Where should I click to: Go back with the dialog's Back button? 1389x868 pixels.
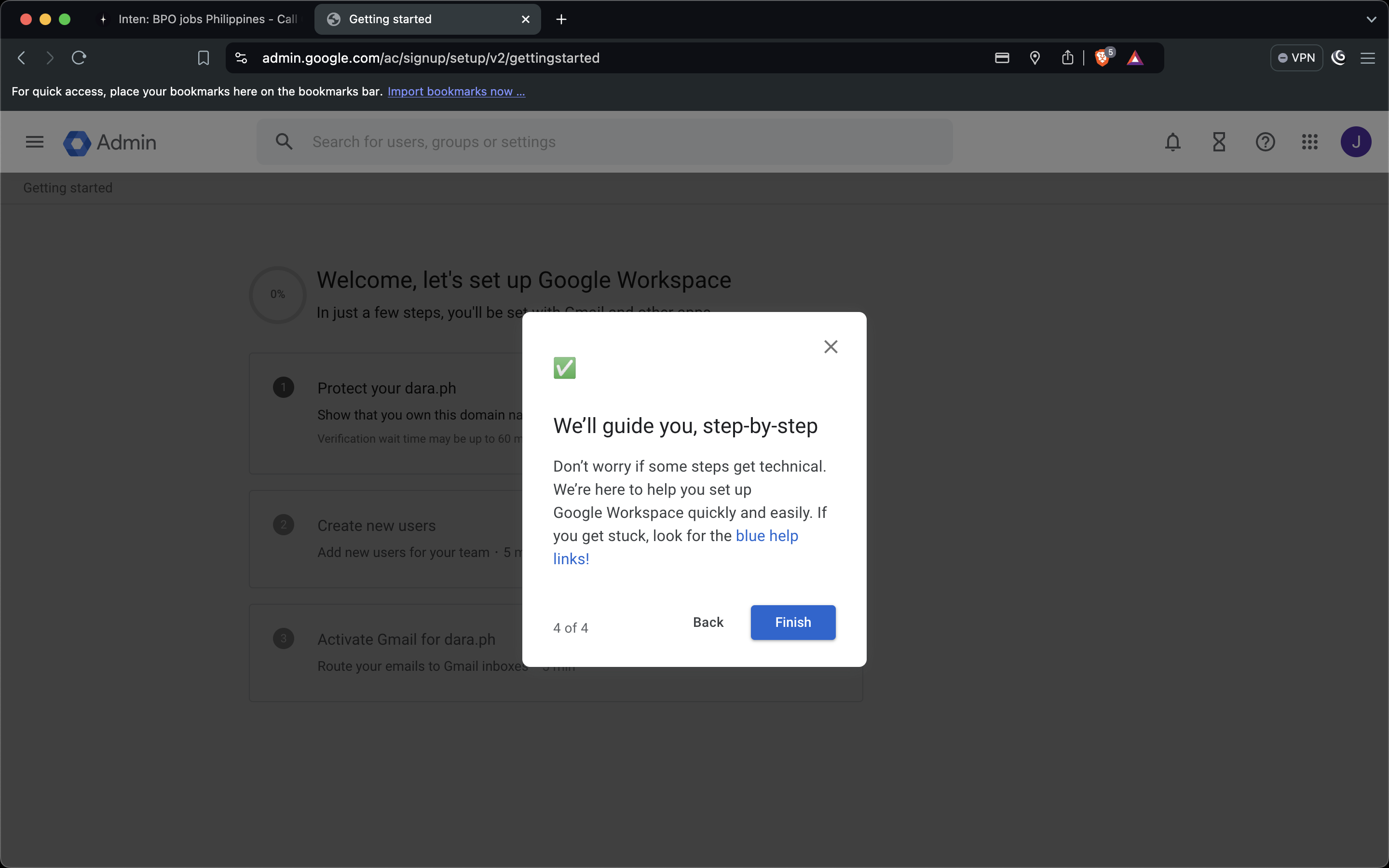tap(708, 622)
